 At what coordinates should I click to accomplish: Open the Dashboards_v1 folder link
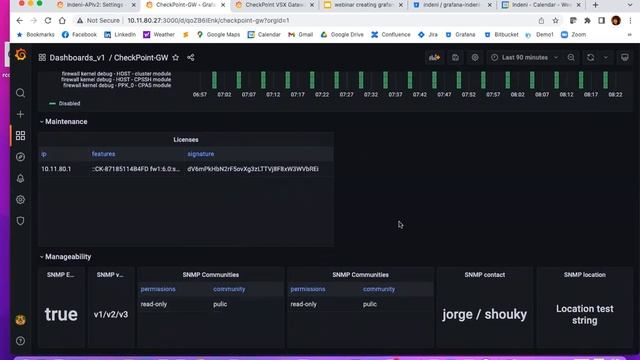pos(77,58)
